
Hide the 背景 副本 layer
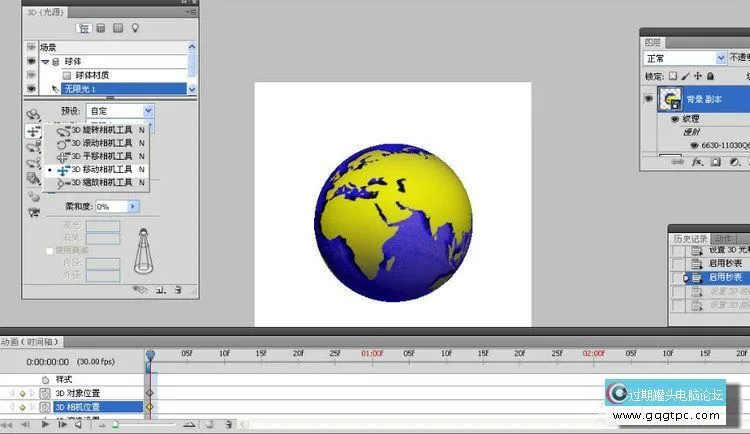(649, 99)
